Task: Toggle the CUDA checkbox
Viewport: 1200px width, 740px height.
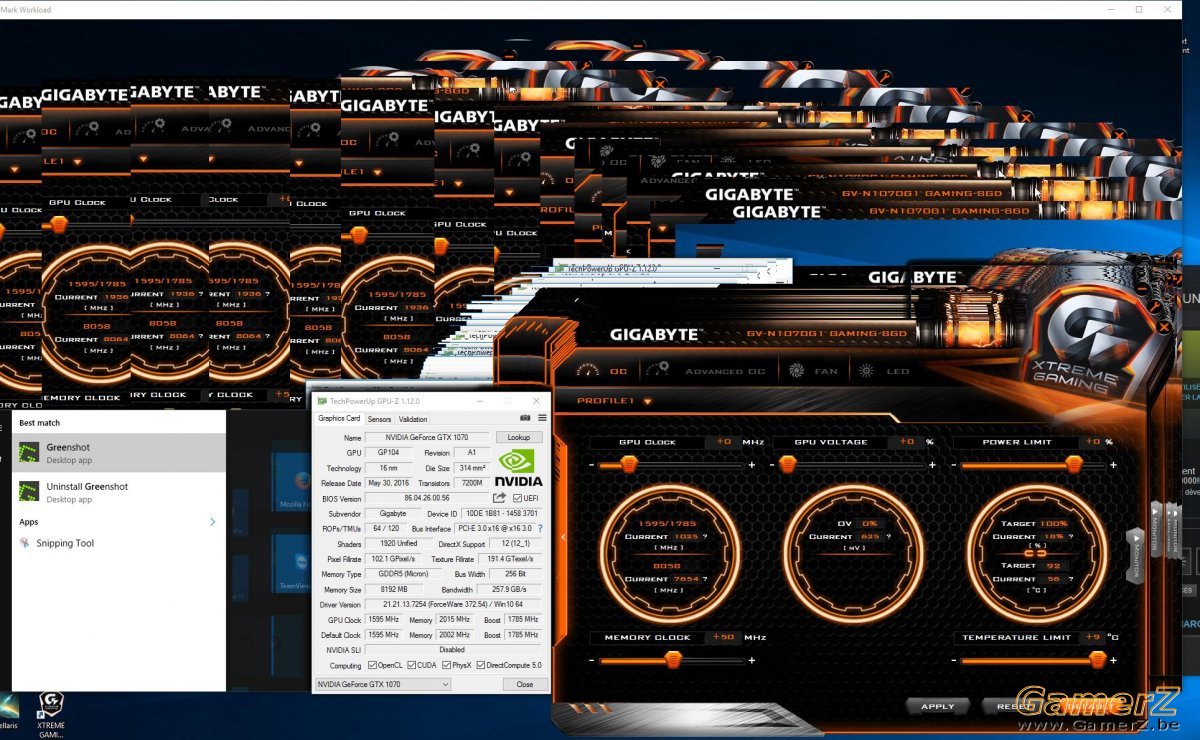Action: pos(410,665)
